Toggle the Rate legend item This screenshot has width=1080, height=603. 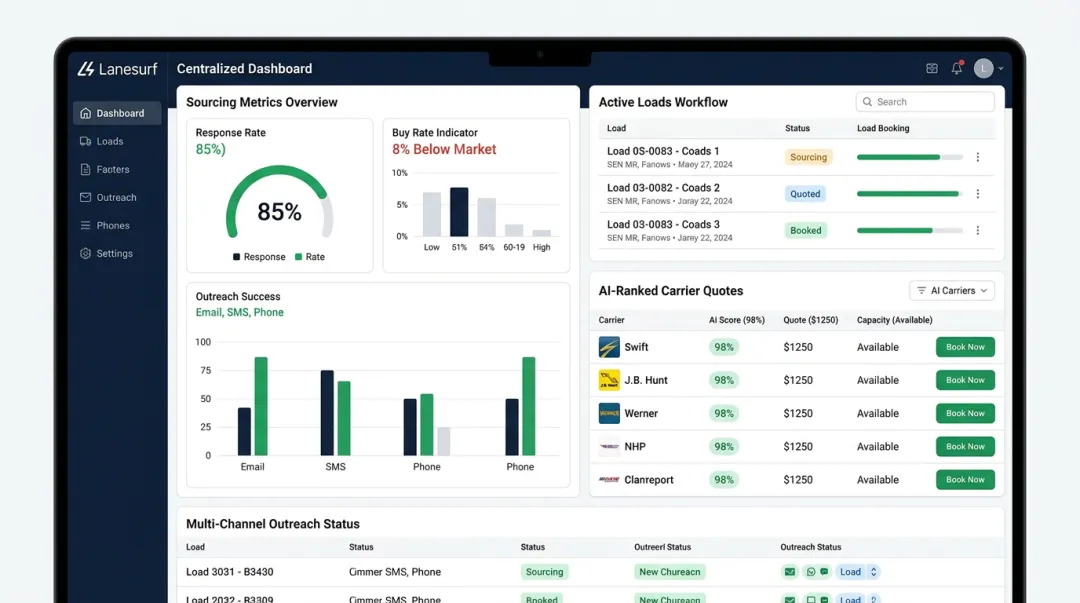(310, 257)
